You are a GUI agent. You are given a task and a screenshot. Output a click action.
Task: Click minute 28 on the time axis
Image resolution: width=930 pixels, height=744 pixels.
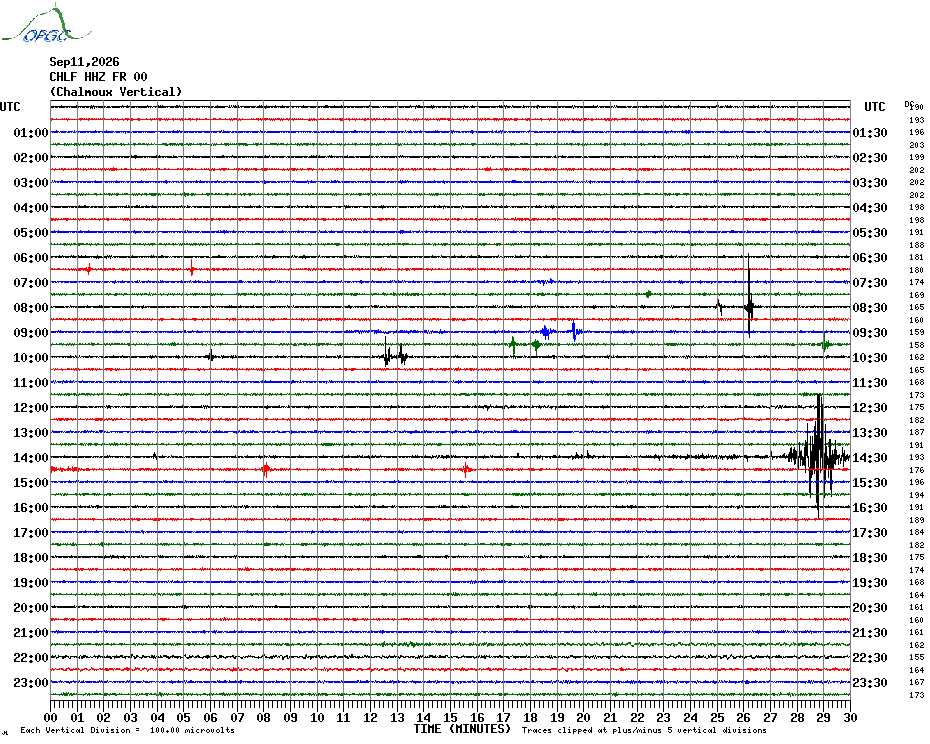797,717
